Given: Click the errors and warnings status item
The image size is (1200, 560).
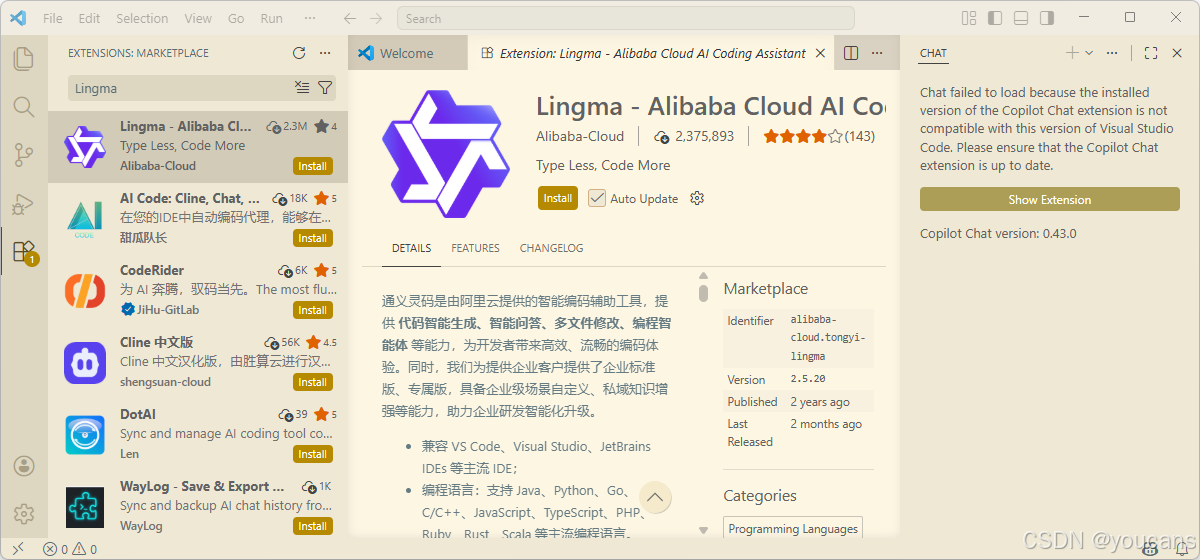Looking at the screenshot, I should [70, 549].
